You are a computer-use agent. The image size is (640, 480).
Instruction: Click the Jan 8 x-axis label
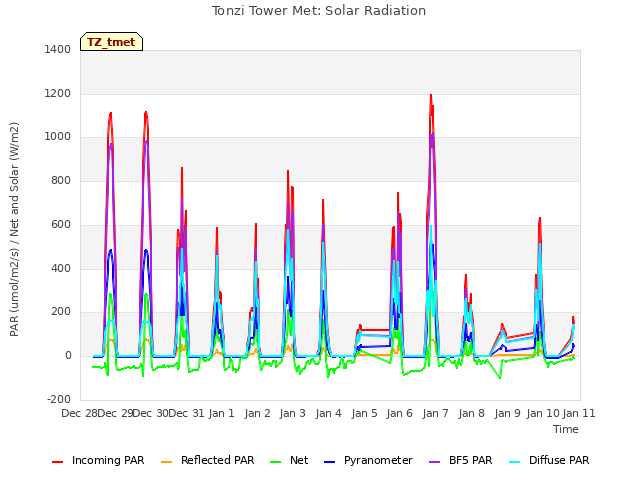[x=471, y=413]
